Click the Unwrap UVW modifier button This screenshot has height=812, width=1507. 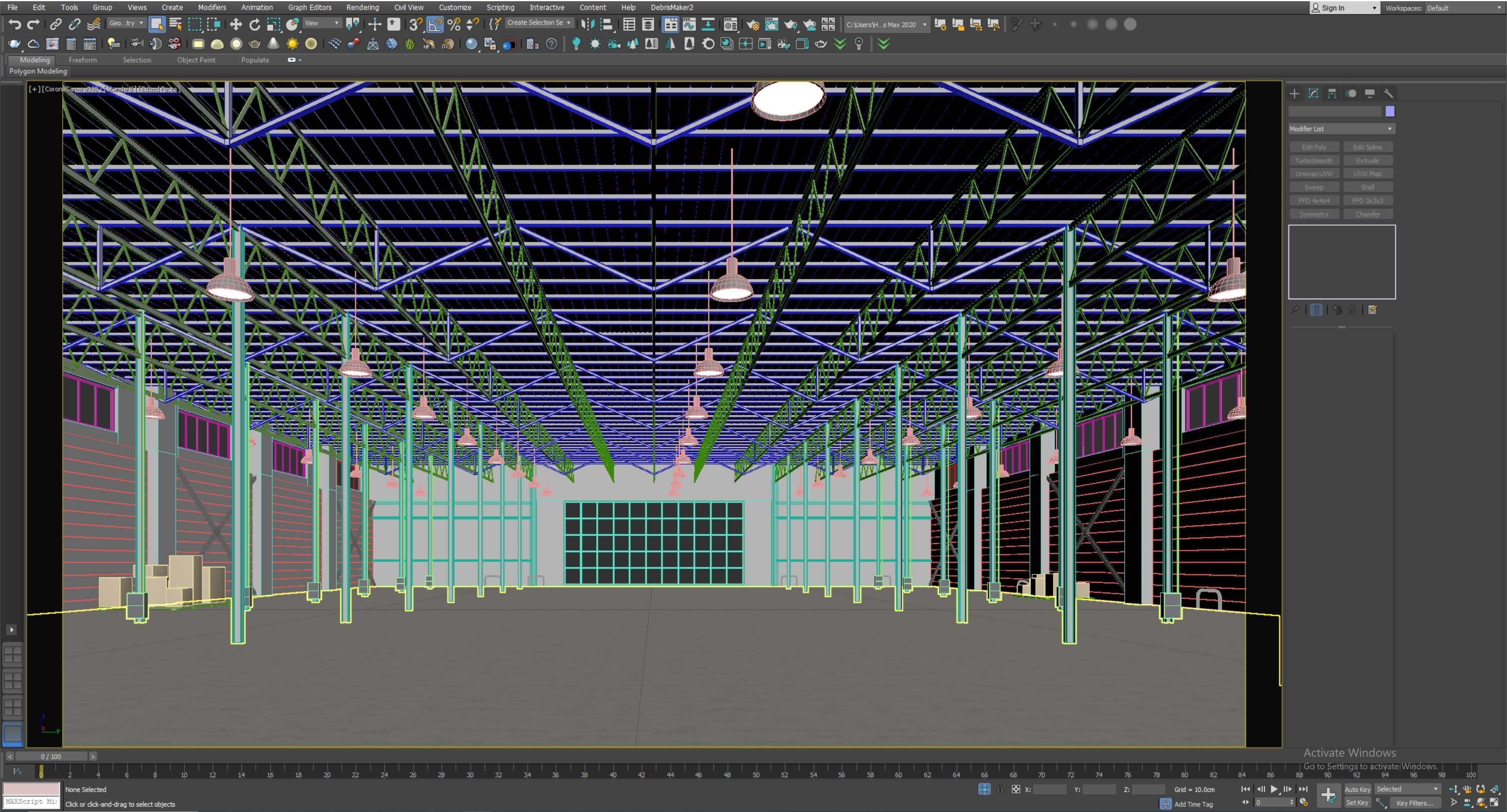(1314, 174)
